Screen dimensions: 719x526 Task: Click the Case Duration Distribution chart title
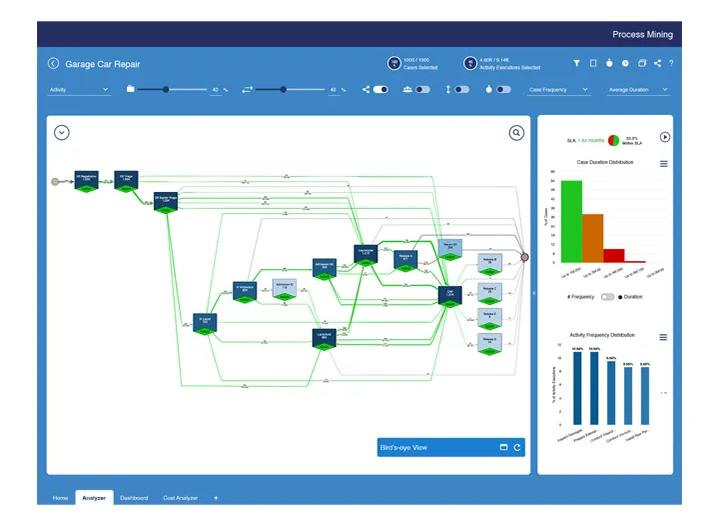605,162
